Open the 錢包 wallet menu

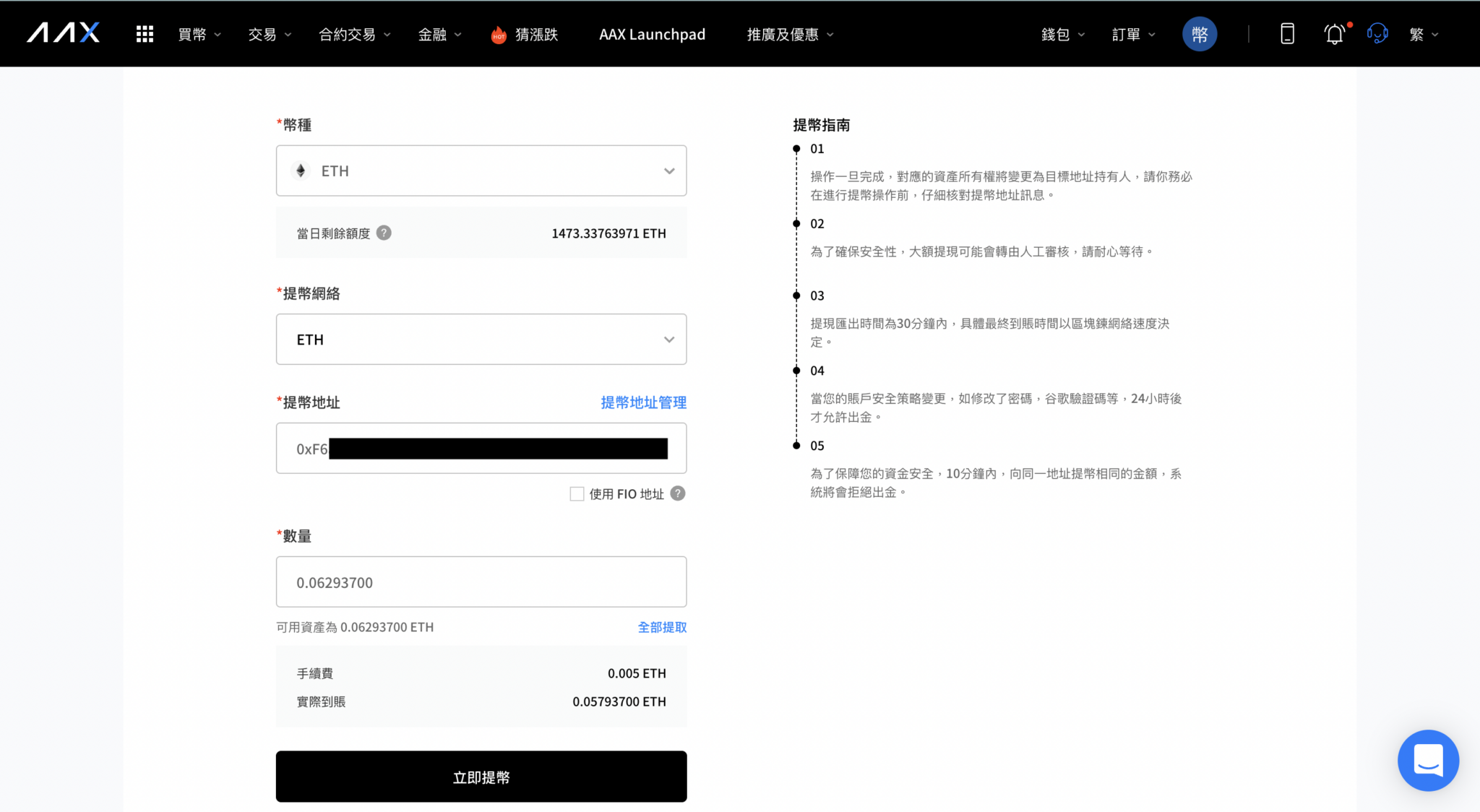pos(1062,34)
